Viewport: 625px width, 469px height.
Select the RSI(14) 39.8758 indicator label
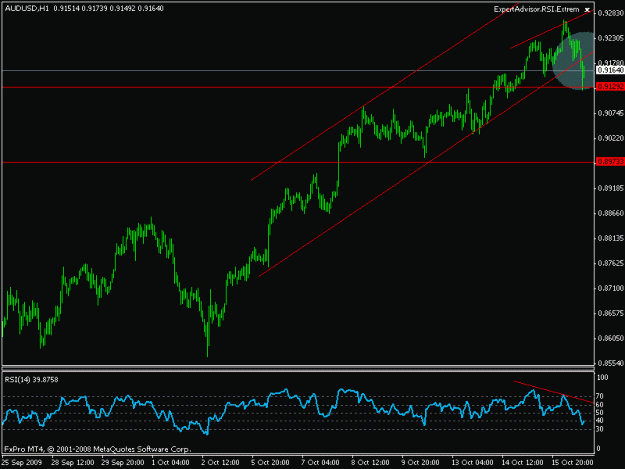pyautogui.click(x=31, y=380)
